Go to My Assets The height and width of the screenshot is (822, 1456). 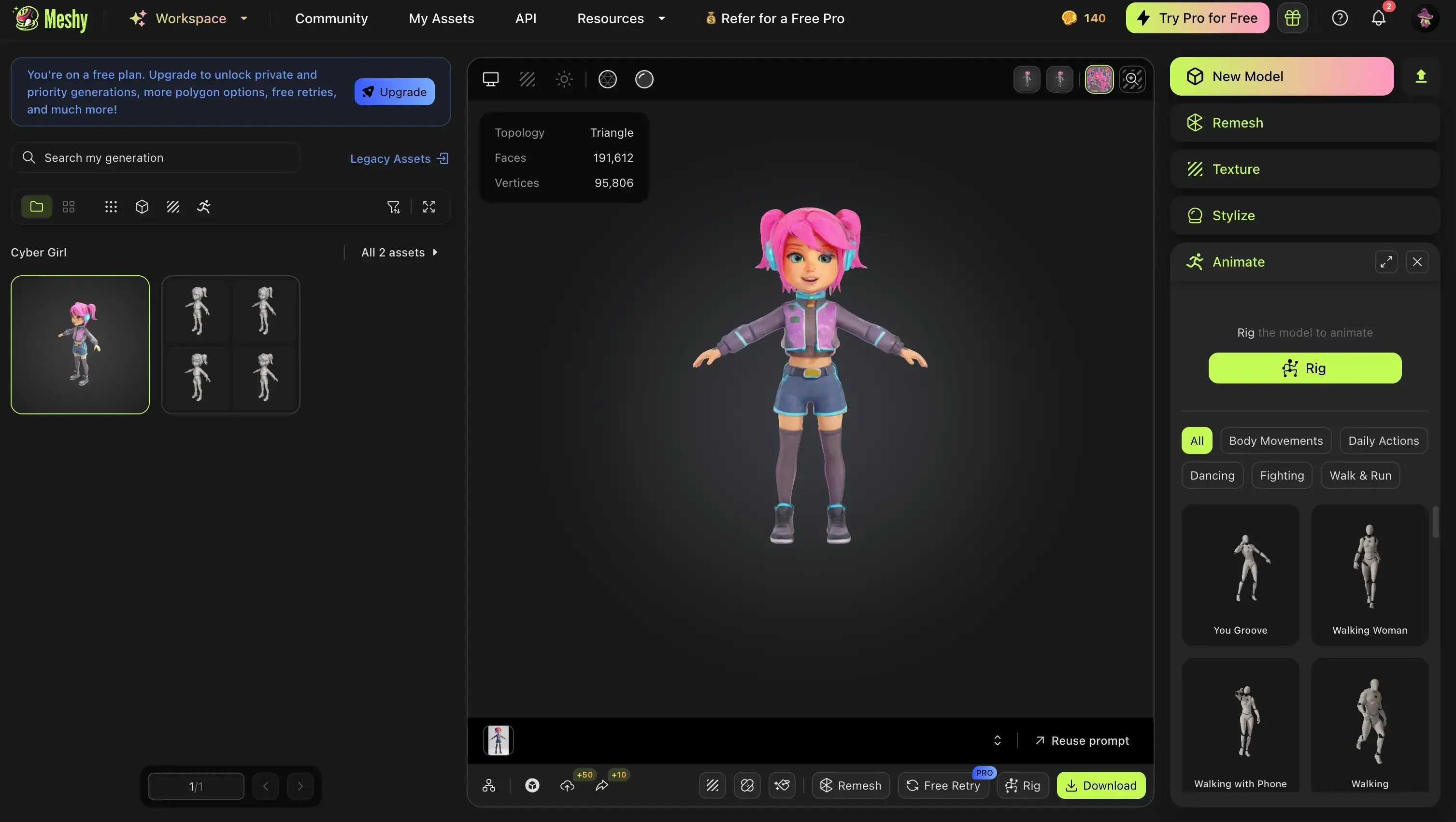point(442,17)
